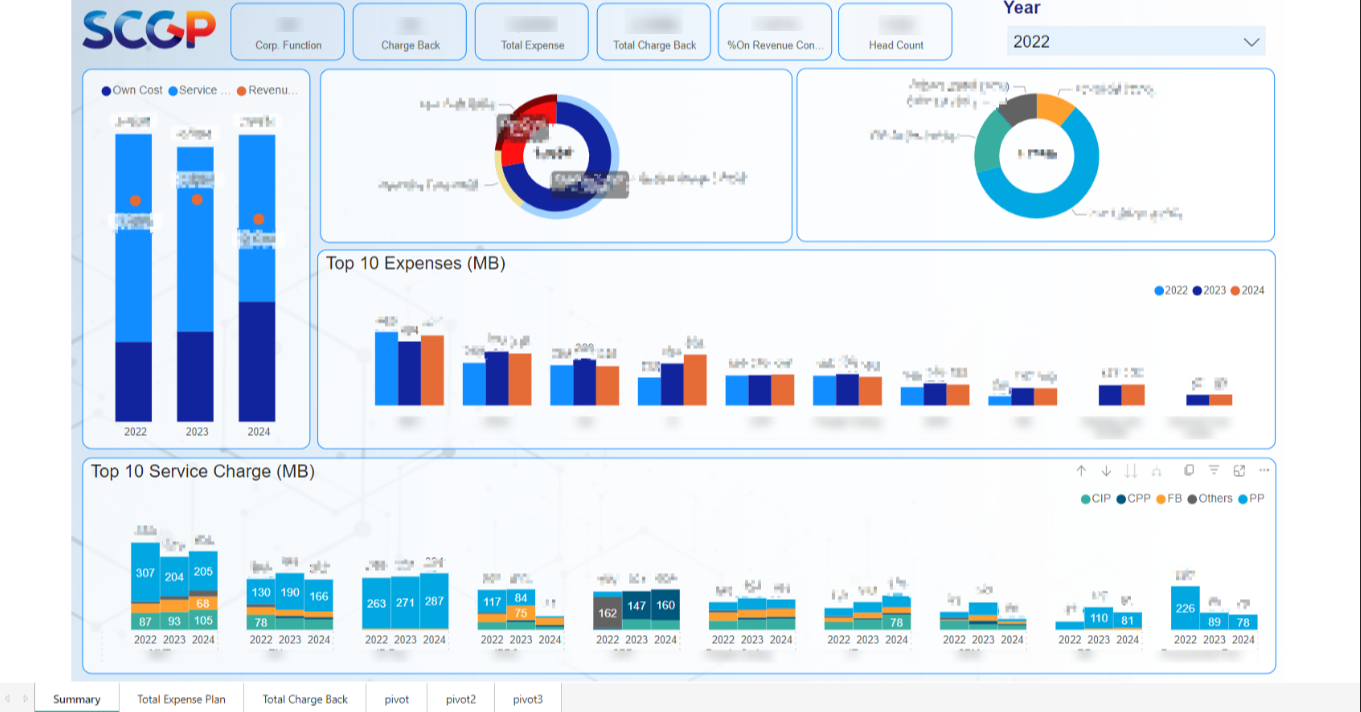This screenshot has height=712, width=1361.
Task: Select the Total Charge Back card
Action: point(654,32)
